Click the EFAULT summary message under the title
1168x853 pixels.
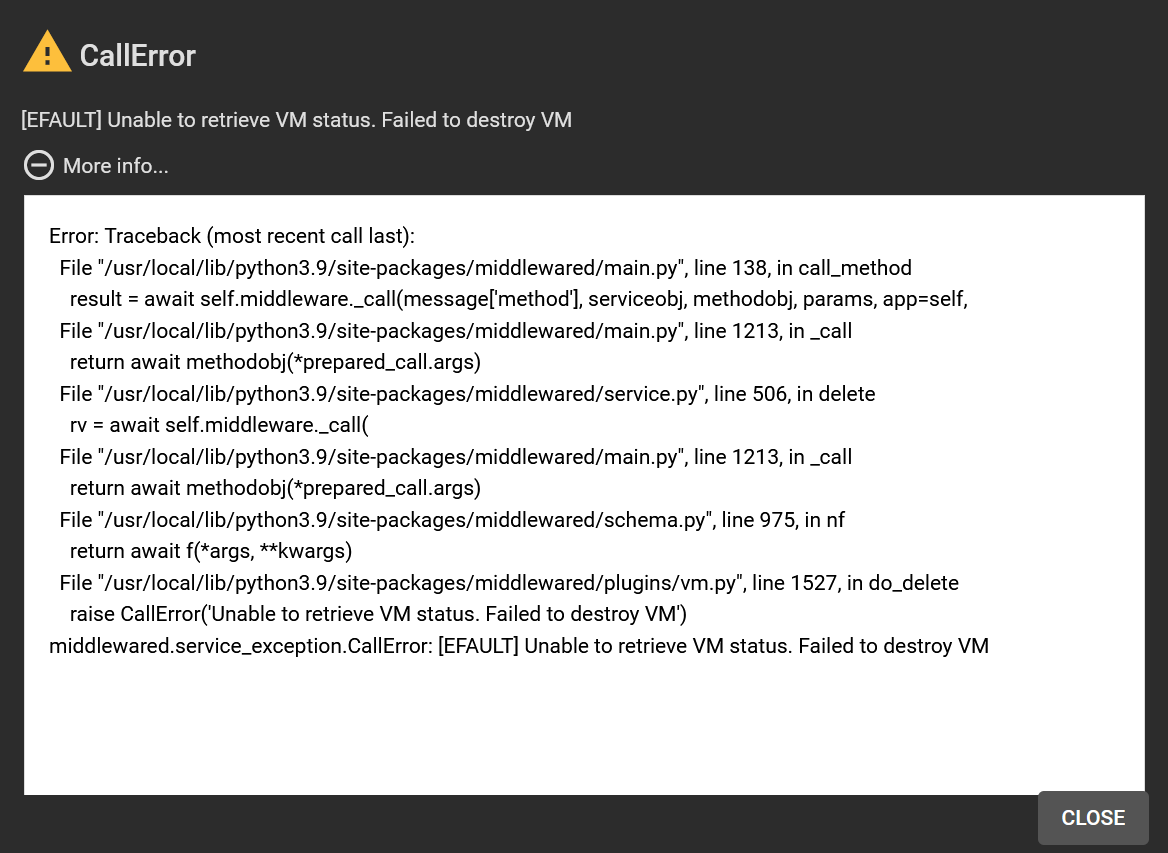(x=296, y=120)
